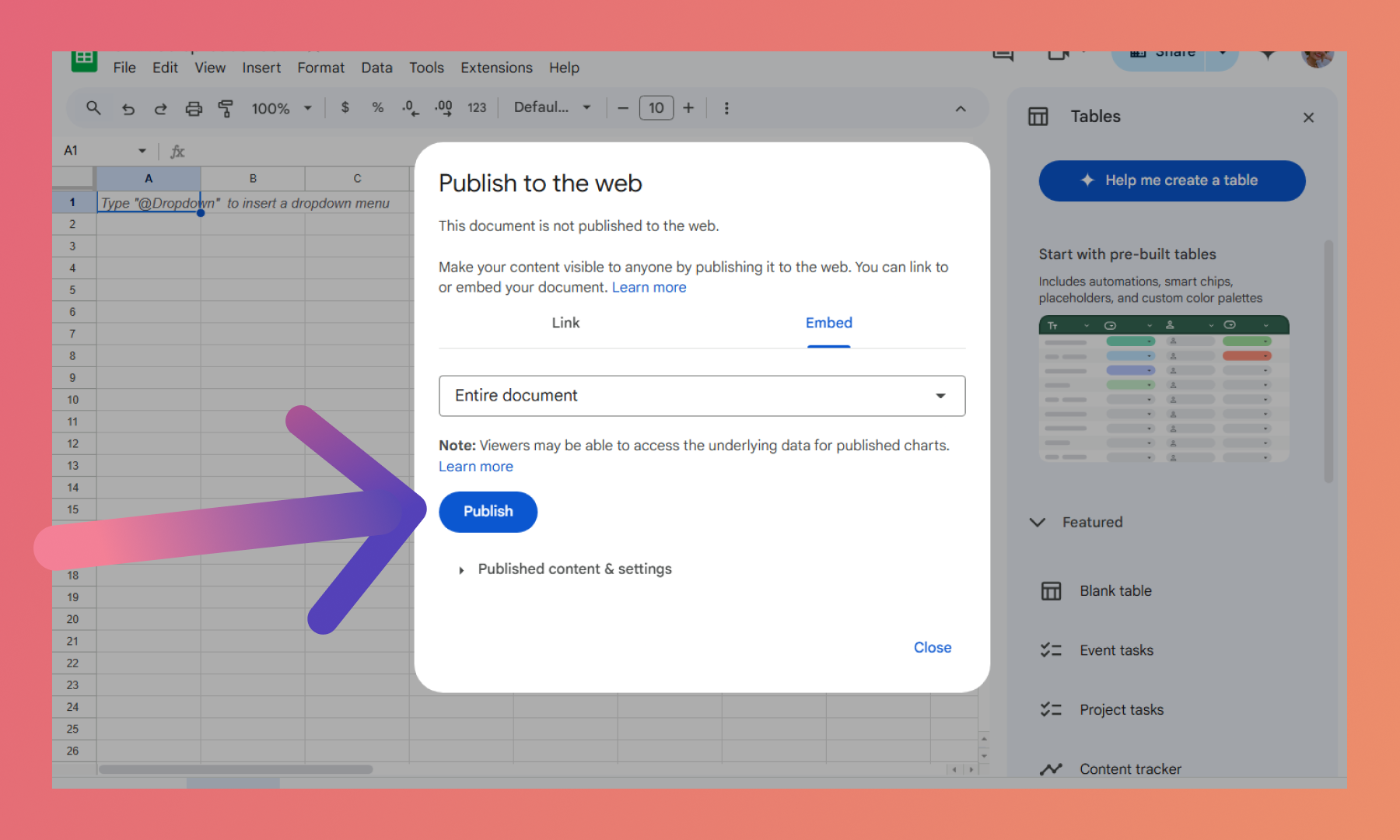
Task: Click Close in the publish dialog
Action: click(932, 648)
